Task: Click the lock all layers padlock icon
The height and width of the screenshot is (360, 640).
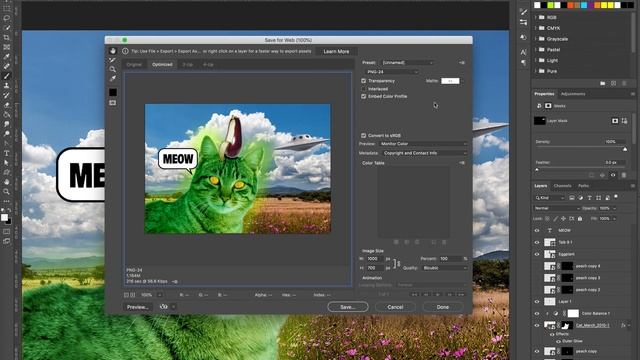Action: [580, 219]
